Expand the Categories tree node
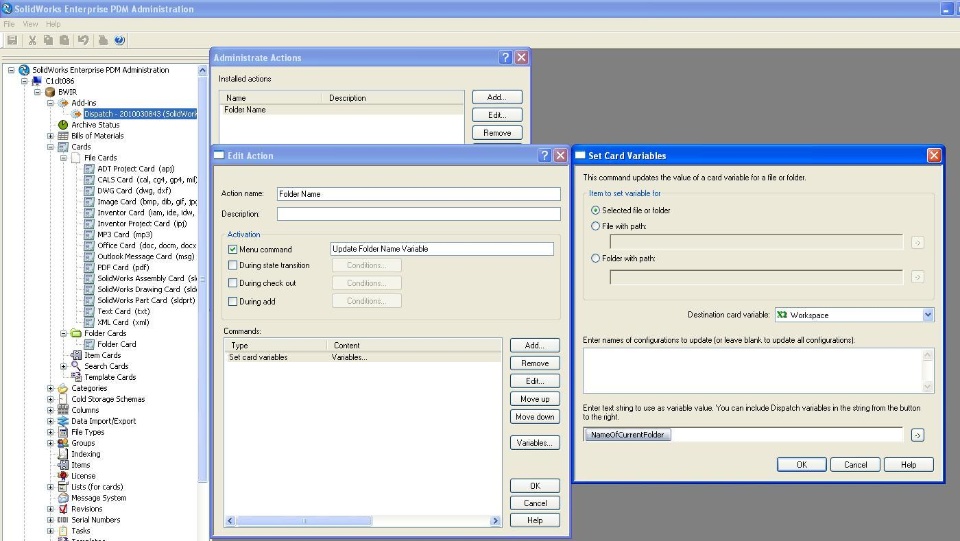The width and height of the screenshot is (960, 541). pyautogui.click(x=50, y=389)
